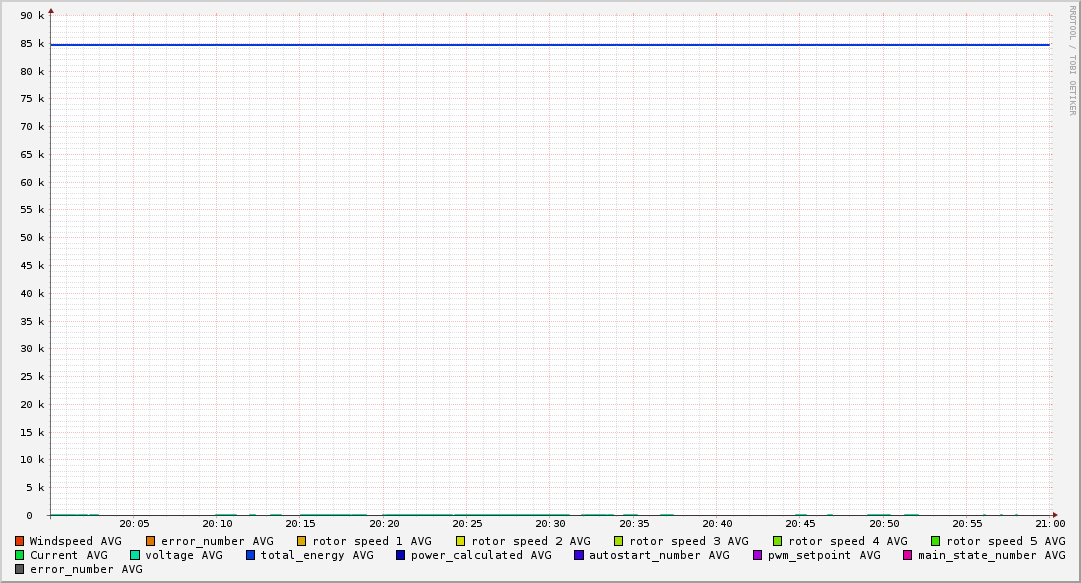This screenshot has height=583, width=1081.
Task: Click the gray error_number AVG legend swatch
Action: point(20,569)
